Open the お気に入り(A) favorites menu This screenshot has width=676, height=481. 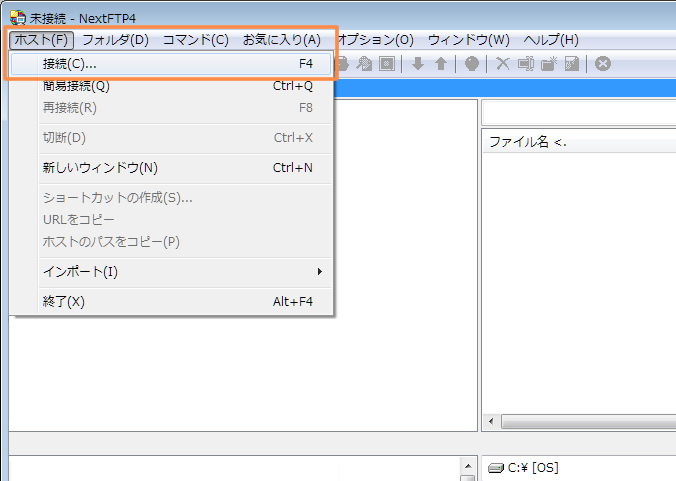pos(281,40)
